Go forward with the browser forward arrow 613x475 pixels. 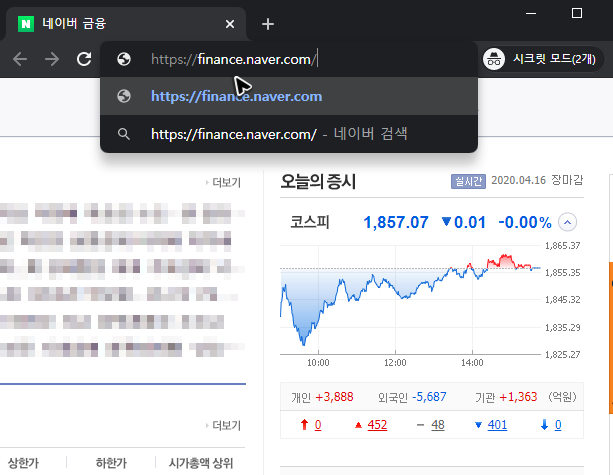[52, 59]
